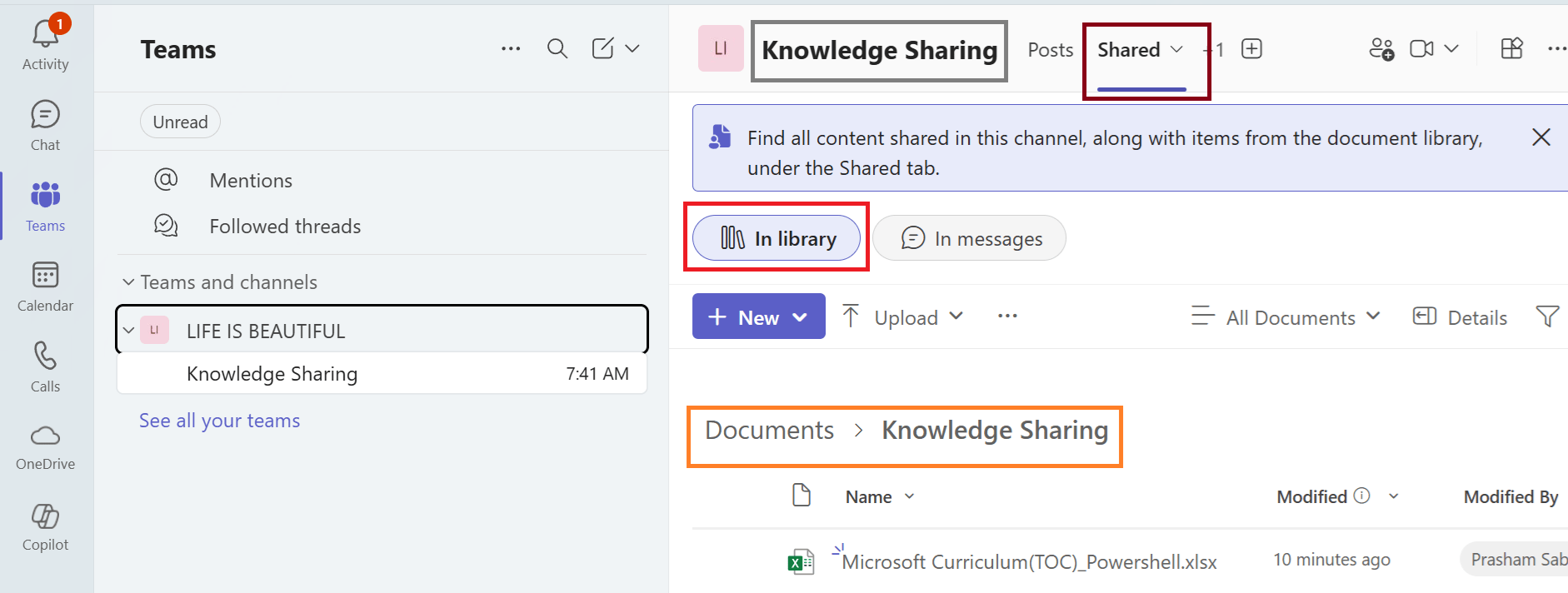Screen dimensions: 1568x593
Task: Open the Activity notifications bell
Action: pos(45,43)
